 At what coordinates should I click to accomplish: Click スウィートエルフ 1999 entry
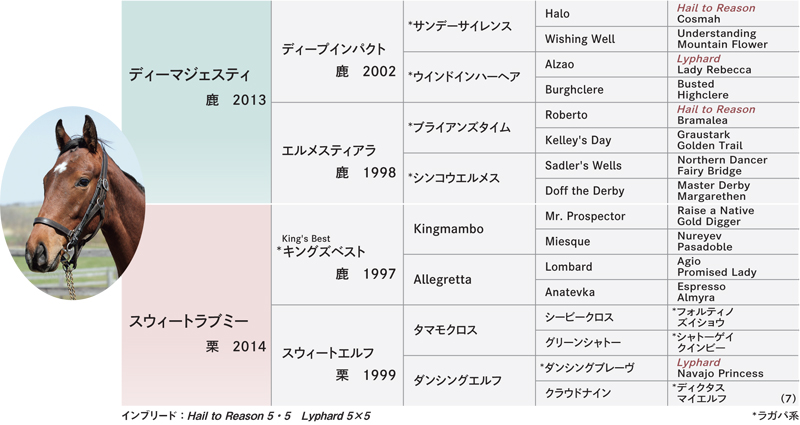click(337, 356)
